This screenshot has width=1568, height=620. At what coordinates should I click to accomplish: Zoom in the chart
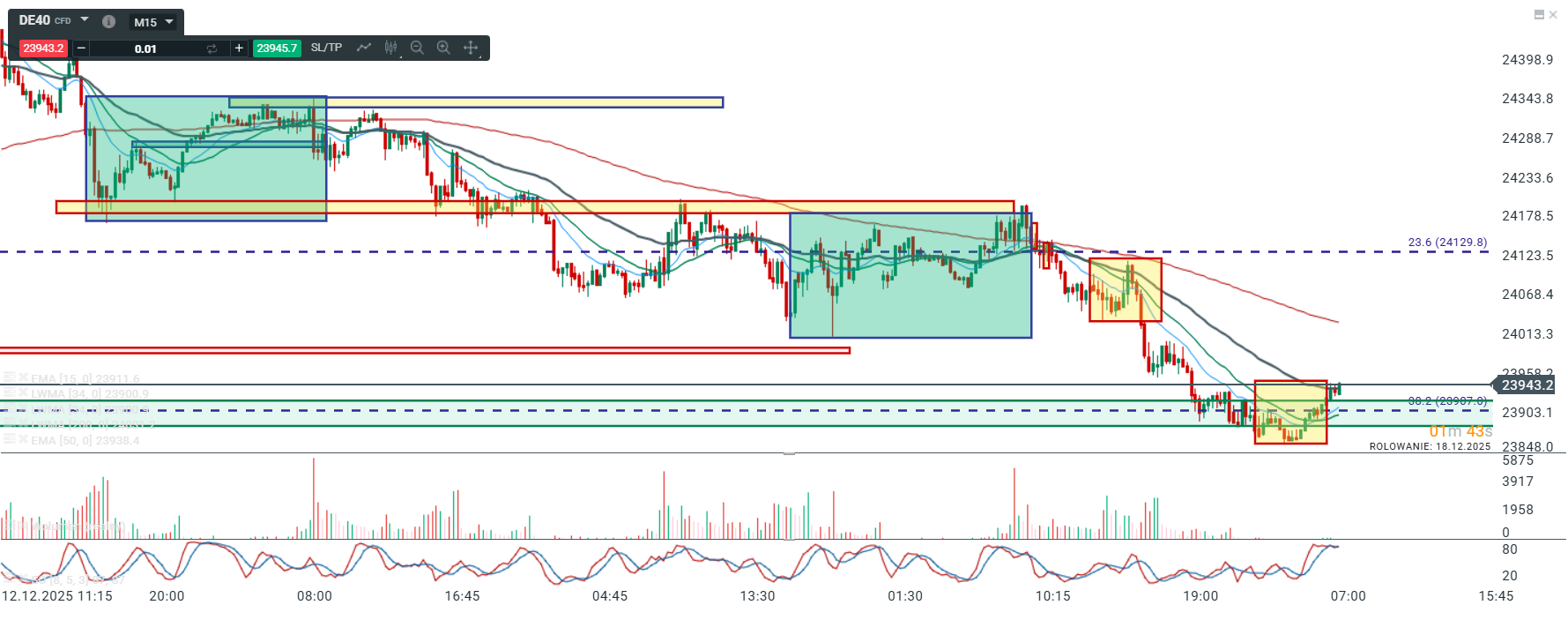coord(443,48)
